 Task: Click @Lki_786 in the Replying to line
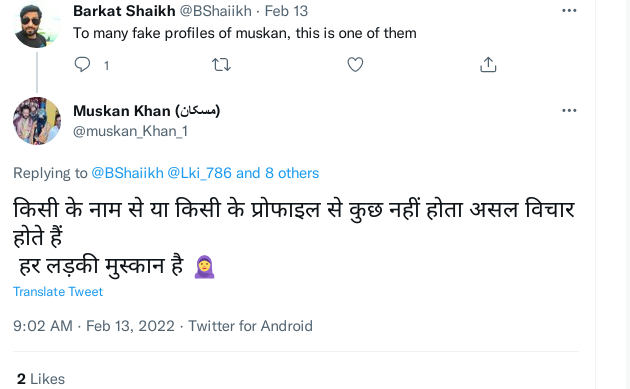pyautogui.click(x=200, y=173)
